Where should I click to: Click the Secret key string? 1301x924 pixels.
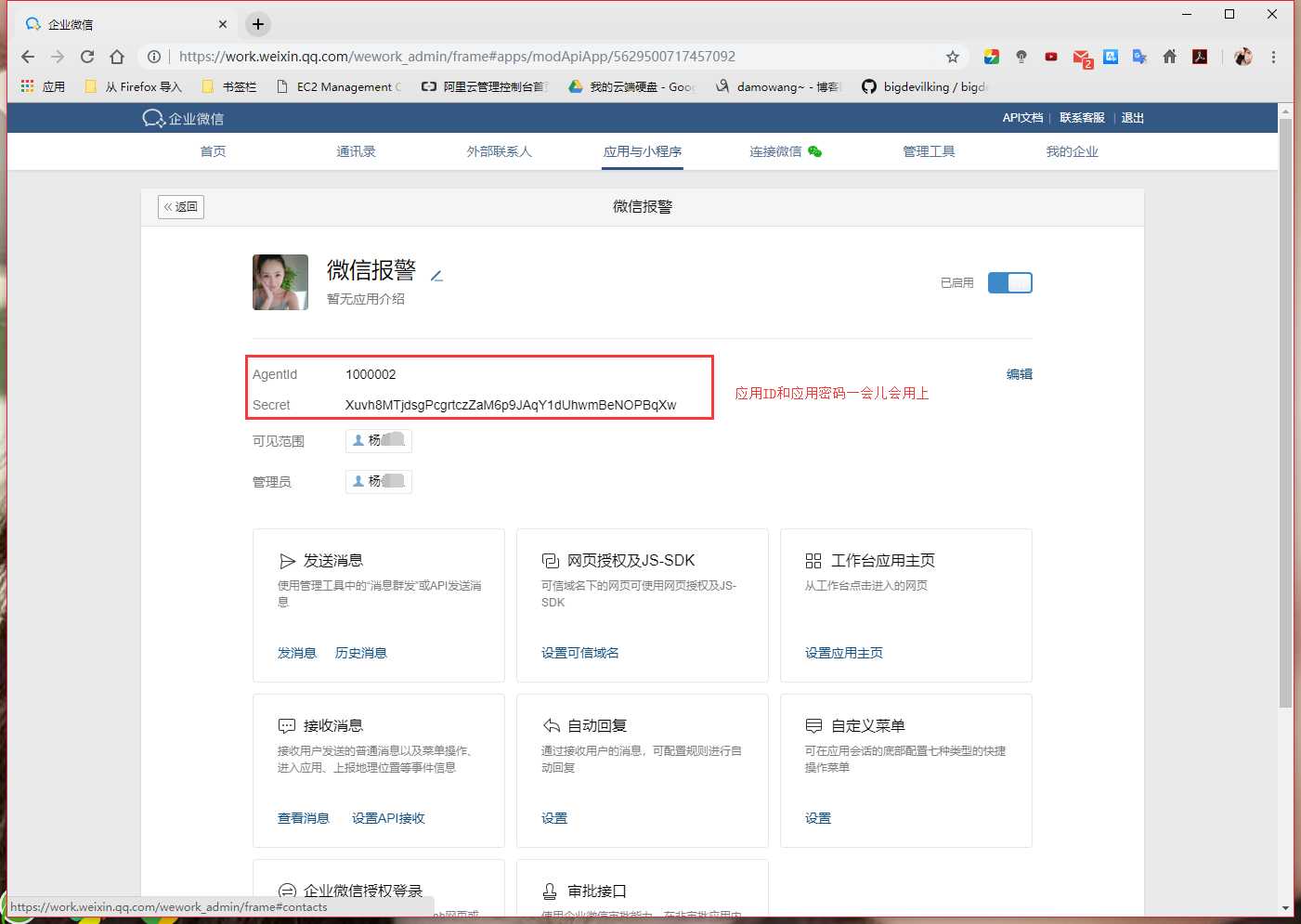click(x=511, y=405)
